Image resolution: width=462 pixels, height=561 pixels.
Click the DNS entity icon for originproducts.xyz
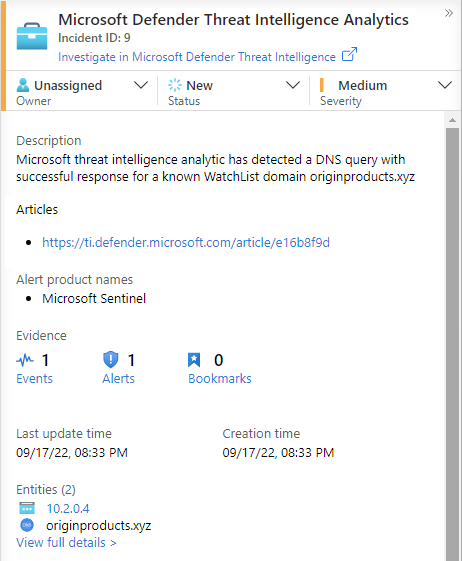27,525
